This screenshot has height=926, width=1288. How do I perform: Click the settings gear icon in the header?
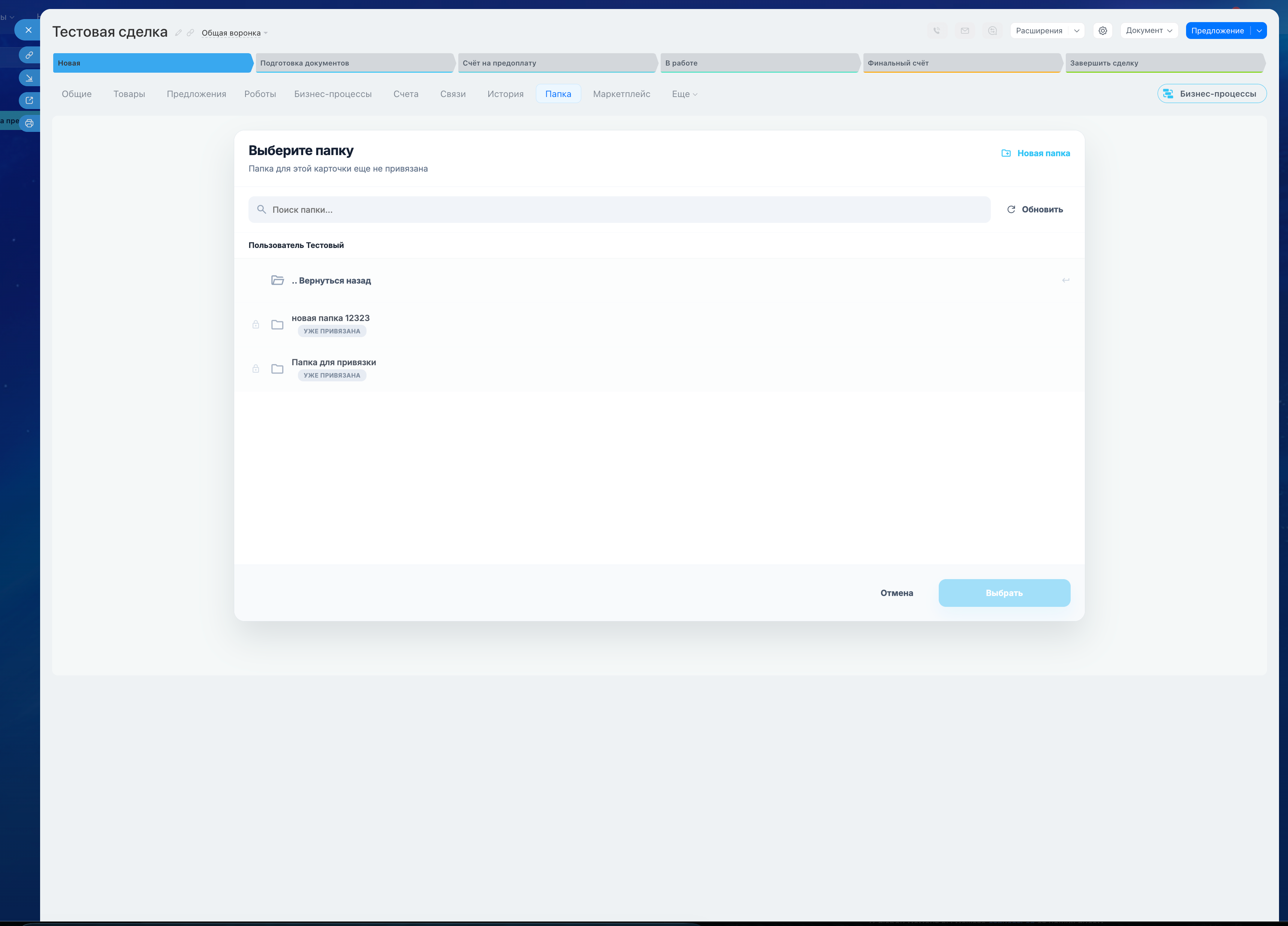point(1102,31)
